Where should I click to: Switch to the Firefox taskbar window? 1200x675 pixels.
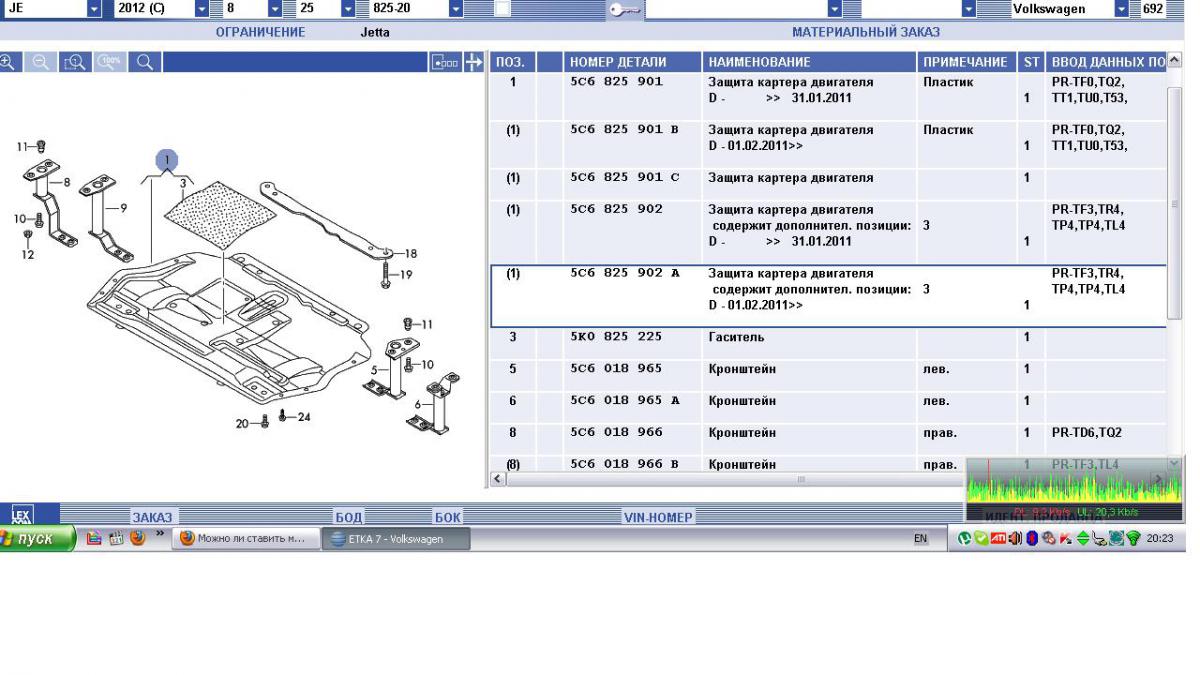[x=245, y=539]
